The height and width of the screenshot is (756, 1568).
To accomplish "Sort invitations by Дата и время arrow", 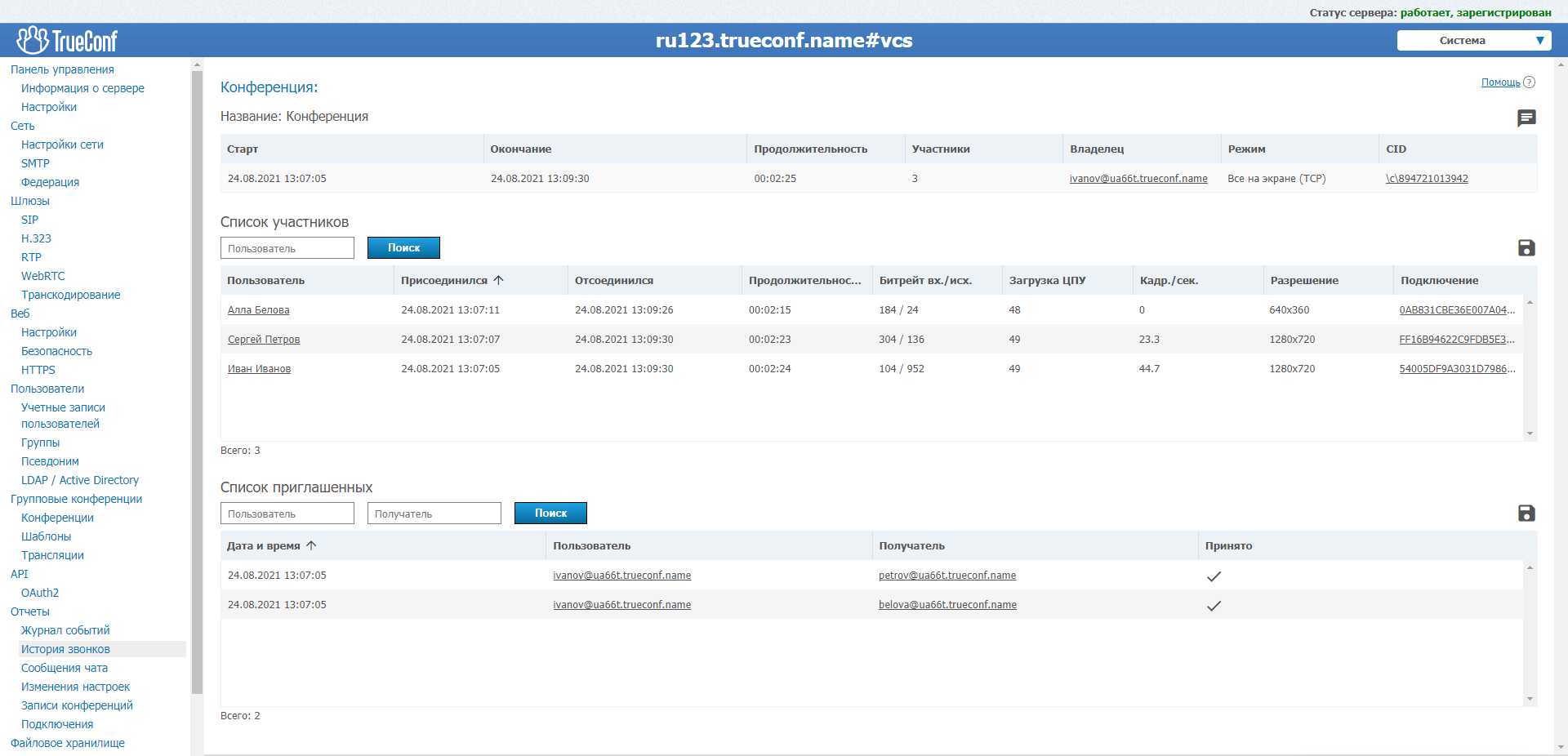I will 311,545.
